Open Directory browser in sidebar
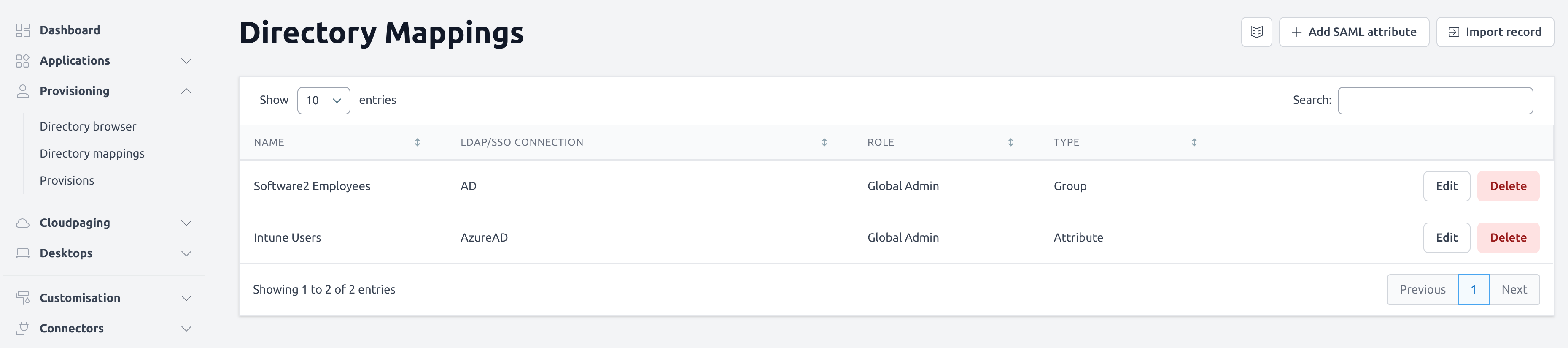1568x348 pixels. (x=88, y=127)
